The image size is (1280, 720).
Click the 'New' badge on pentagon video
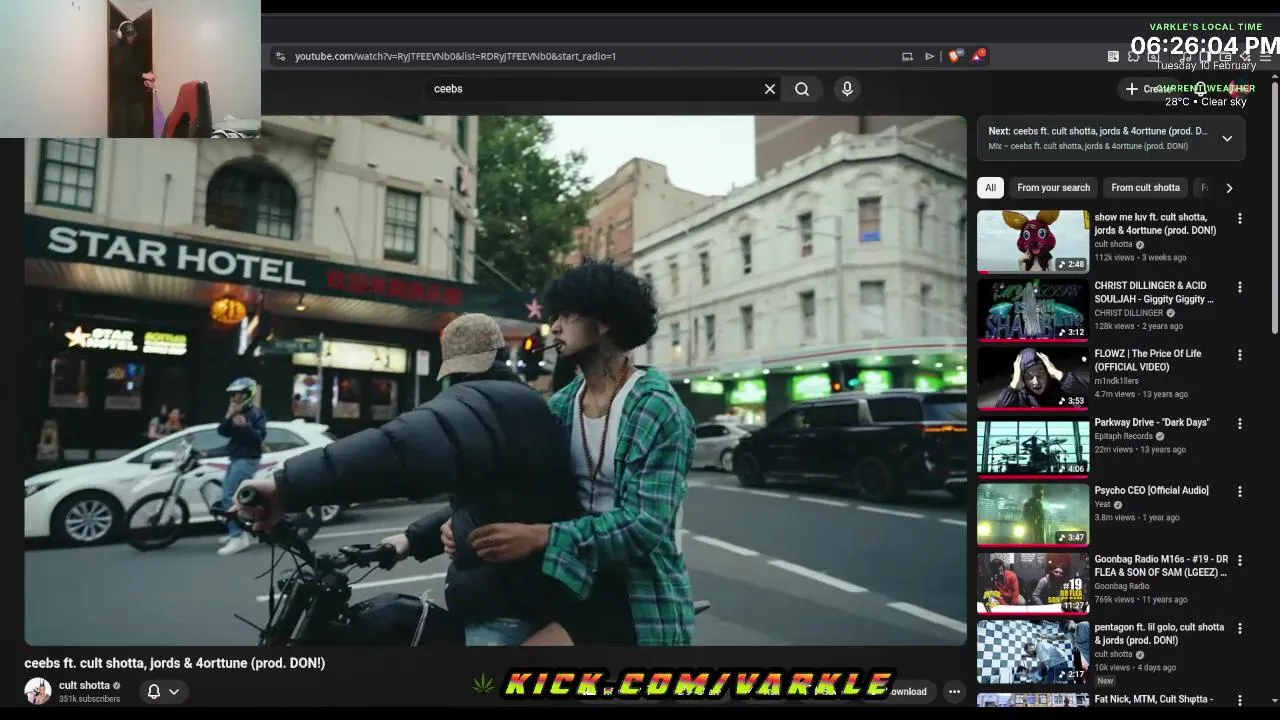tap(1105, 681)
